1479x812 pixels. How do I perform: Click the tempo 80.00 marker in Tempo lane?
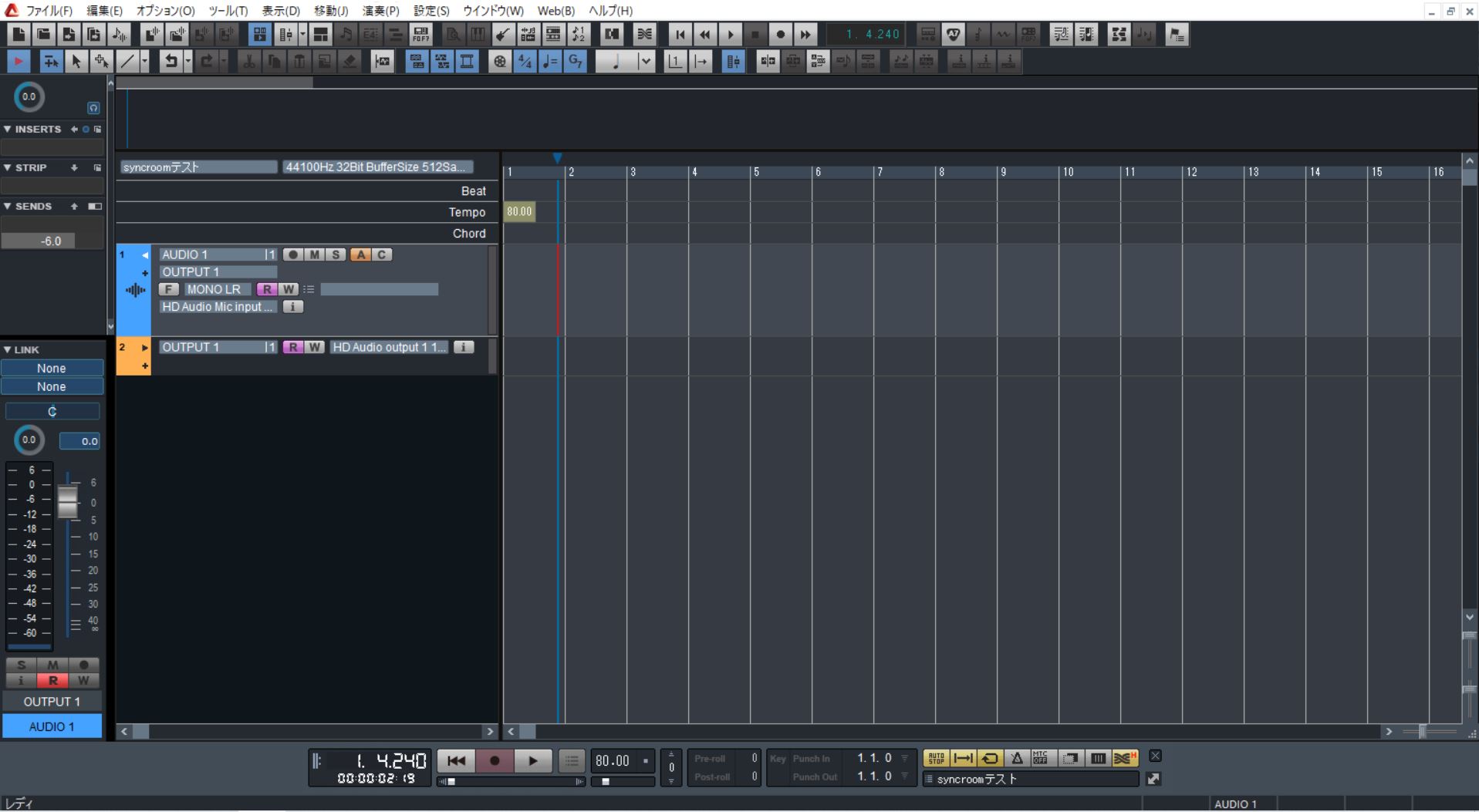(x=519, y=211)
